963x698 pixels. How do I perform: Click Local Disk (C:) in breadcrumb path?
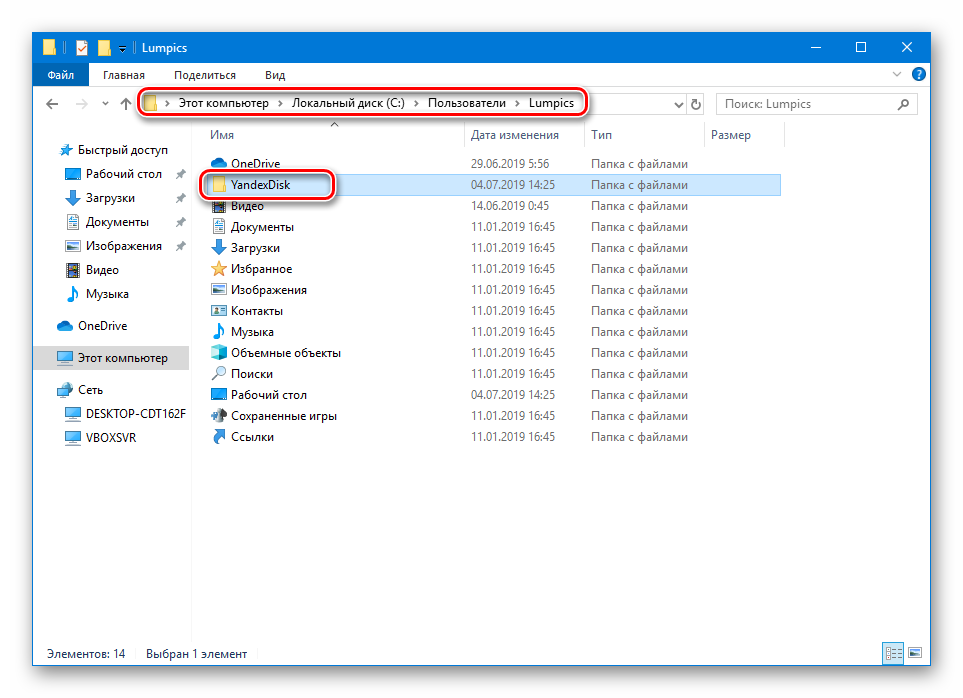tap(347, 103)
